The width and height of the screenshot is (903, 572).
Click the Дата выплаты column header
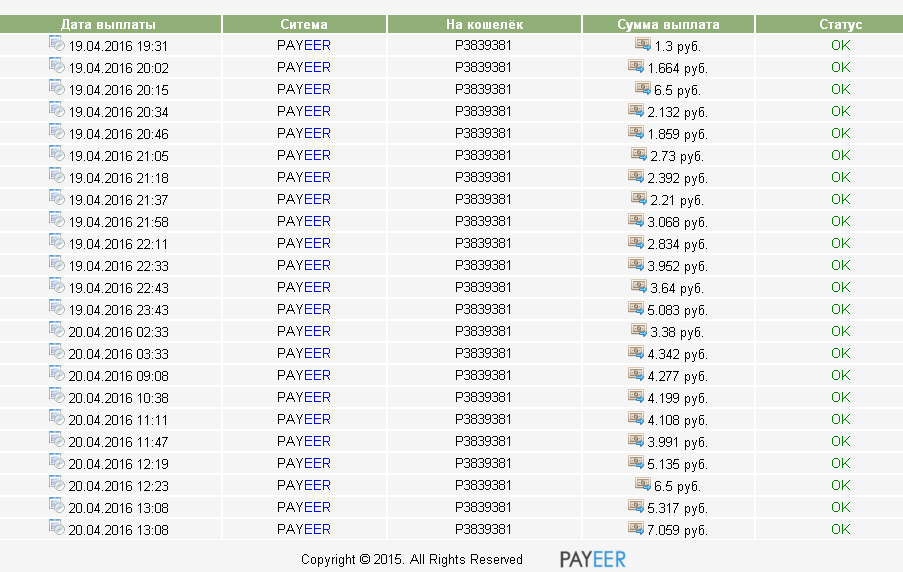click(x=108, y=25)
